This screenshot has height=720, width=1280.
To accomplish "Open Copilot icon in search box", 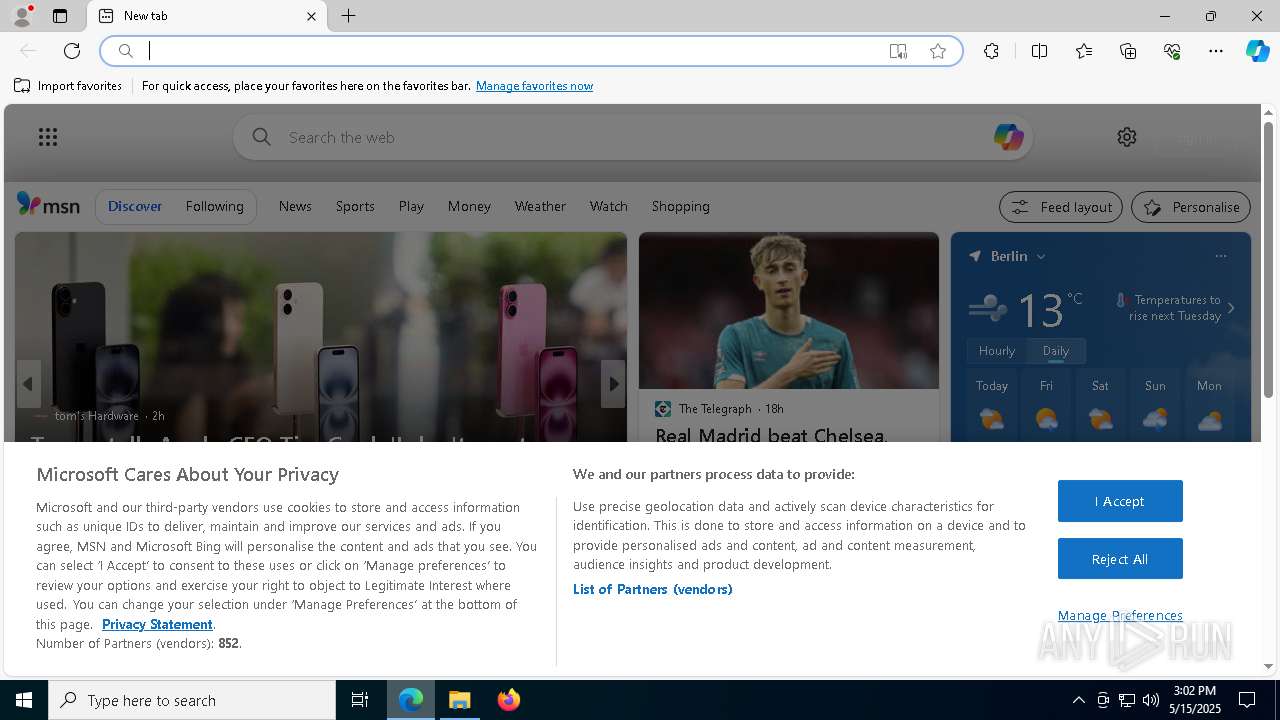I will tap(1008, 137).
